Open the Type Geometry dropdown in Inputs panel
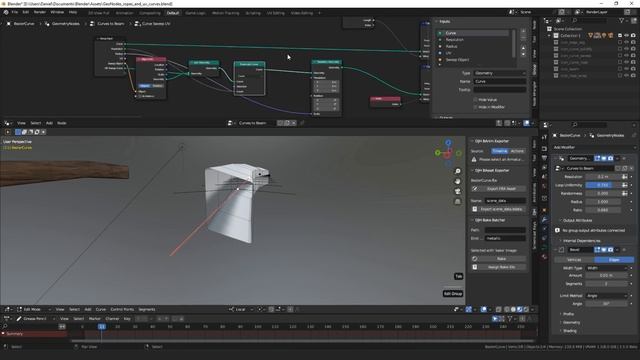 point(500,73)
